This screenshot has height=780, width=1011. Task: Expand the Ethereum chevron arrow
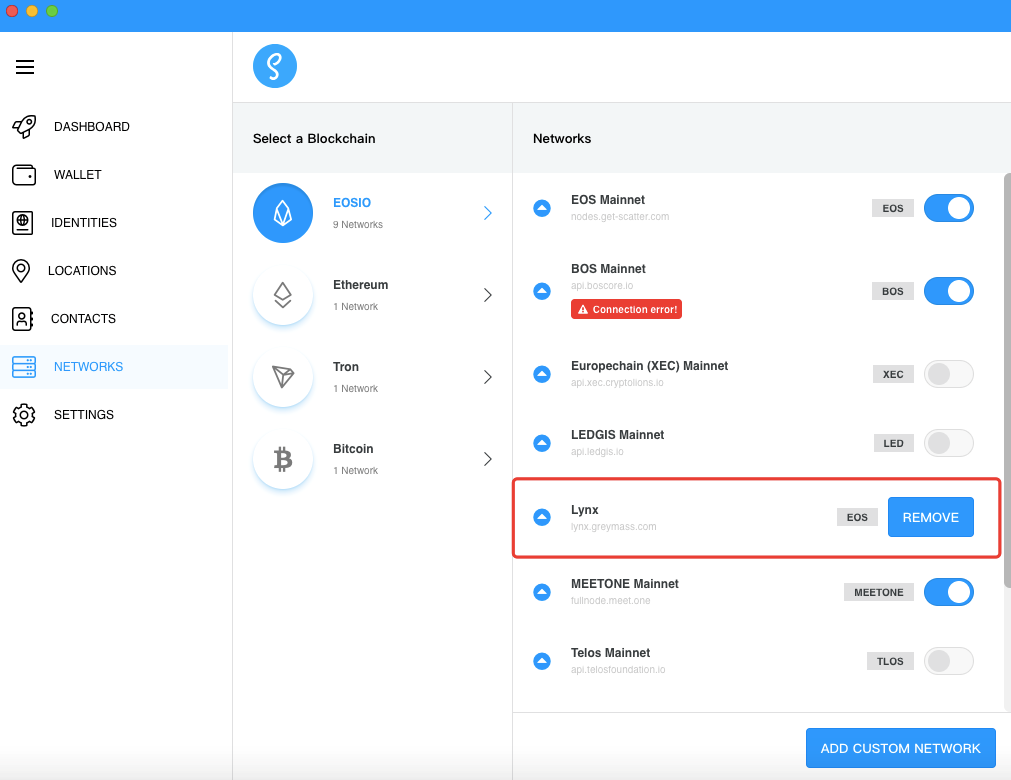click(487, 295)
